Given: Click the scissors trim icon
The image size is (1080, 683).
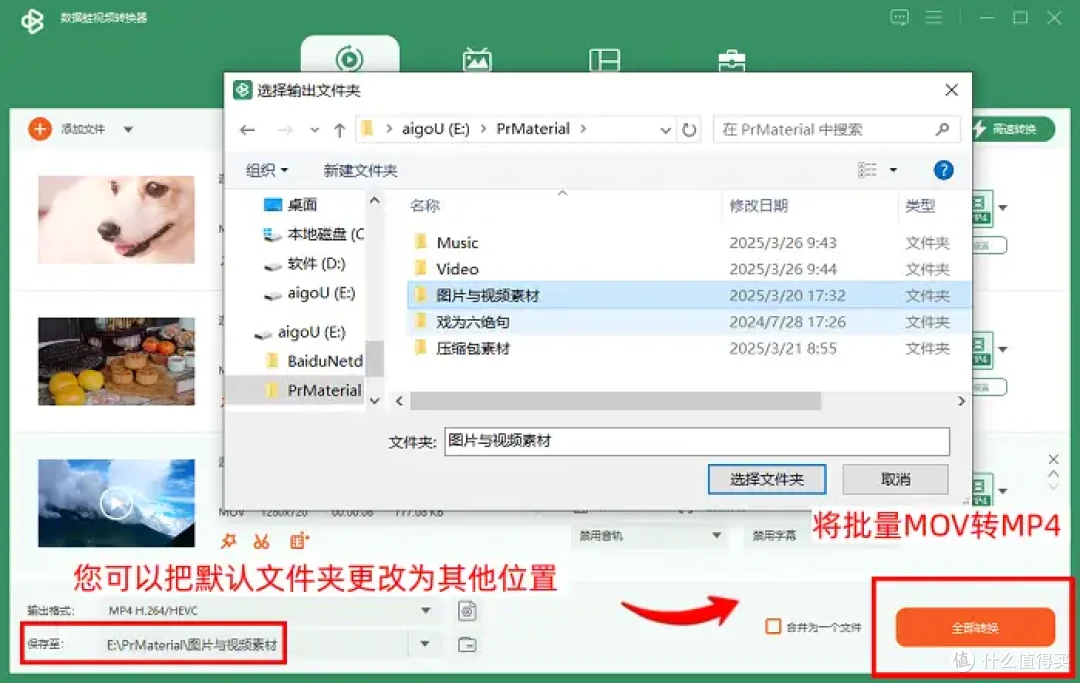Looking at the screenshot, I should (261, 542).
